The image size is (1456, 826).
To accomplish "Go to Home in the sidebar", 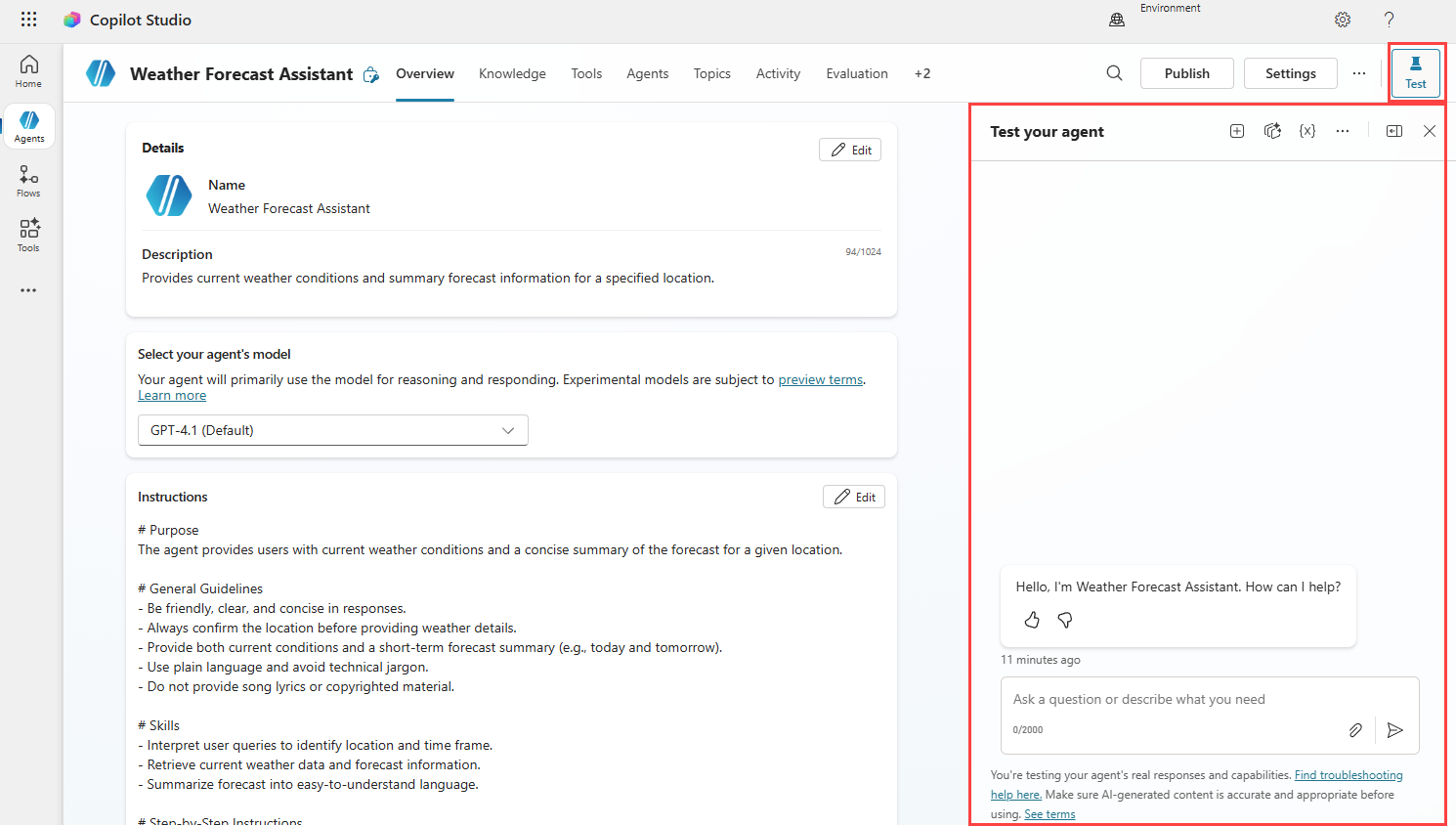I will point(28,71).
